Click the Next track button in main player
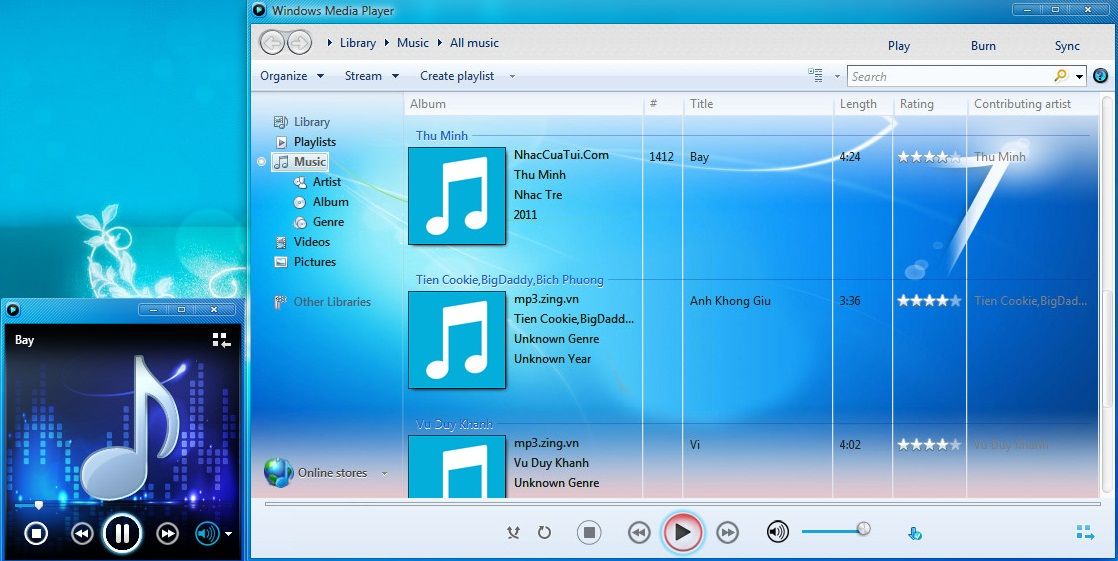 727,532
